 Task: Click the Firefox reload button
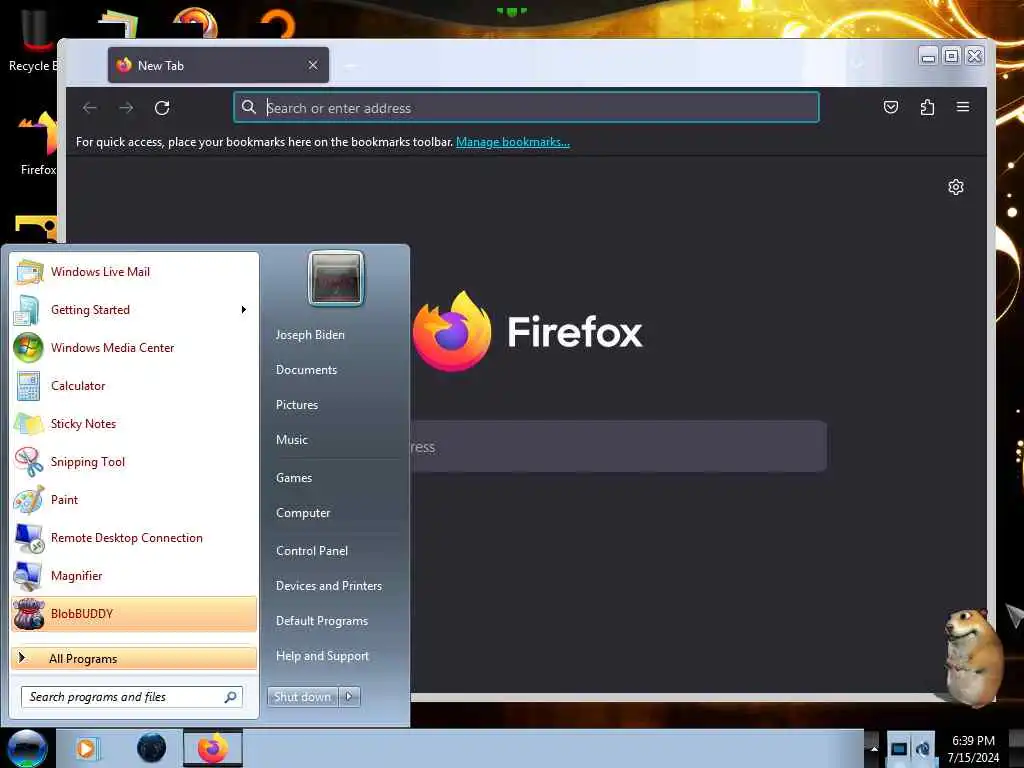coord(162,108)
